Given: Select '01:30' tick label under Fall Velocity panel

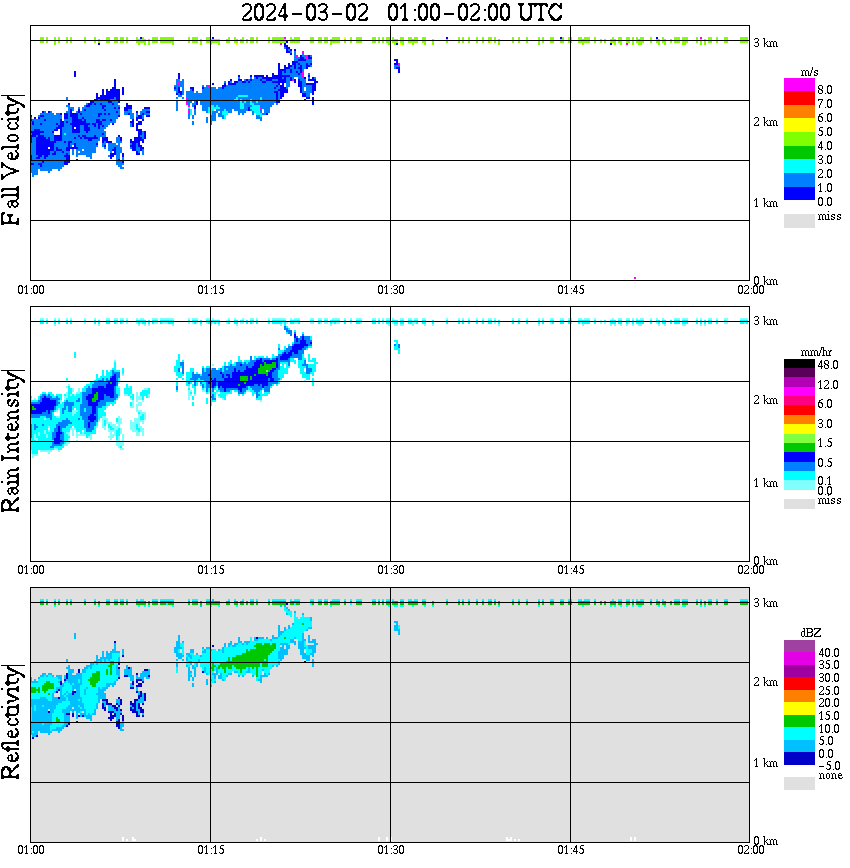Looking at the screenshot, I should click(391, 290).
